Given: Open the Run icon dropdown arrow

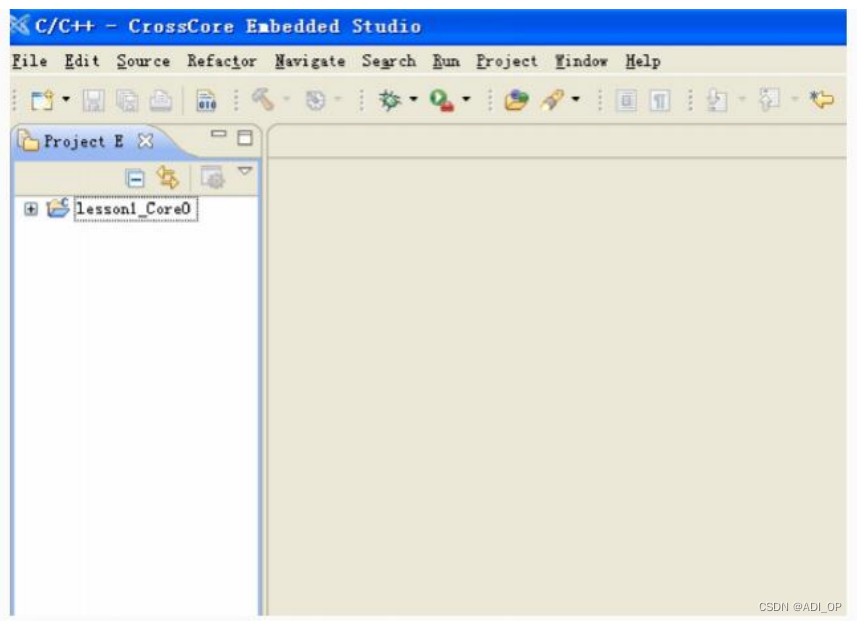Looking at the screenshot, I should pyautogui.click(x=466, y=99).
